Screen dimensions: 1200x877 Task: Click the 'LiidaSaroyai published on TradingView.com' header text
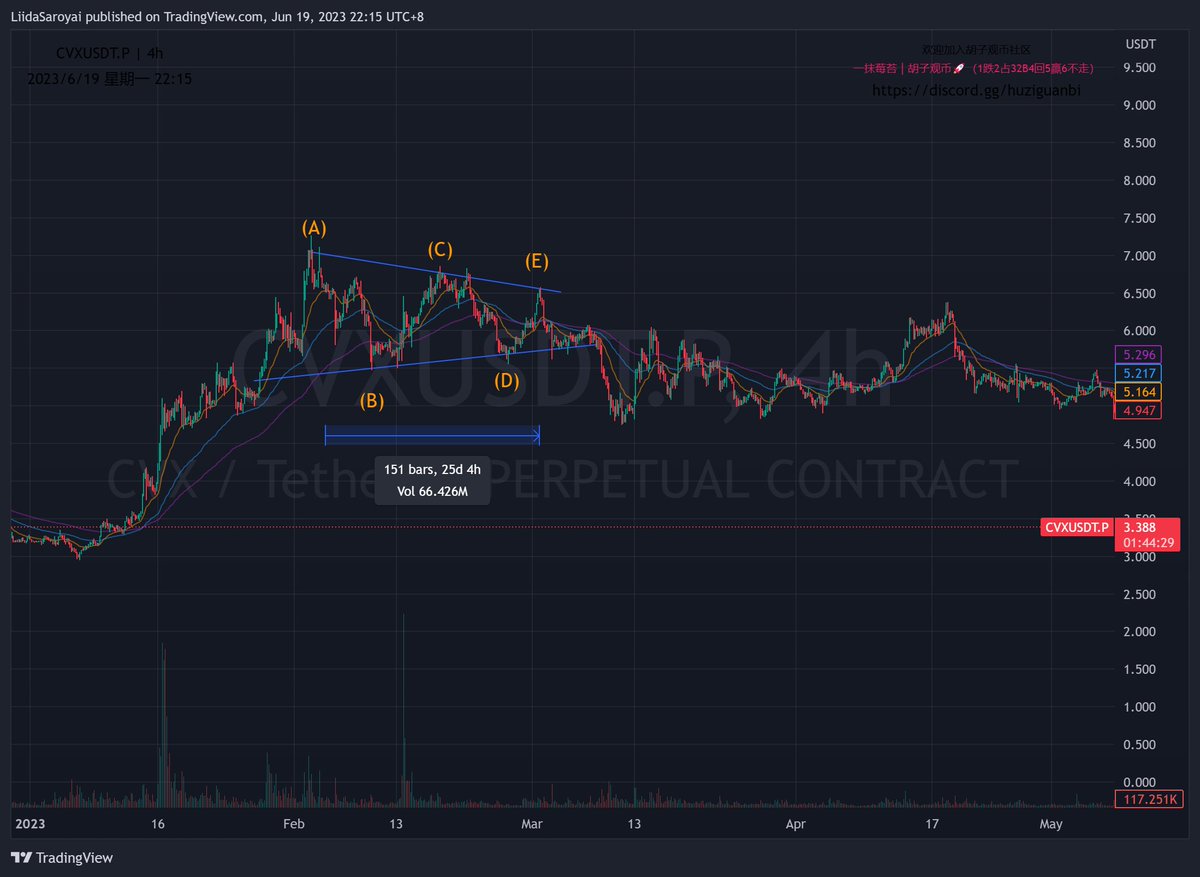[138, 15]
